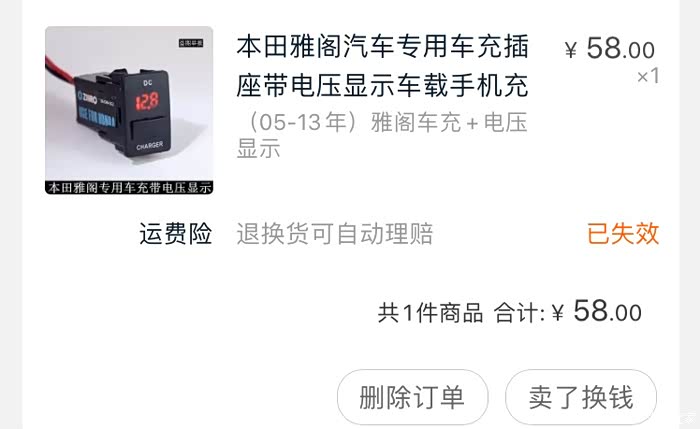The width and height of the screenshot is (700, 429).
Task: Click the 删除订单 button
Action: point(412,397)
